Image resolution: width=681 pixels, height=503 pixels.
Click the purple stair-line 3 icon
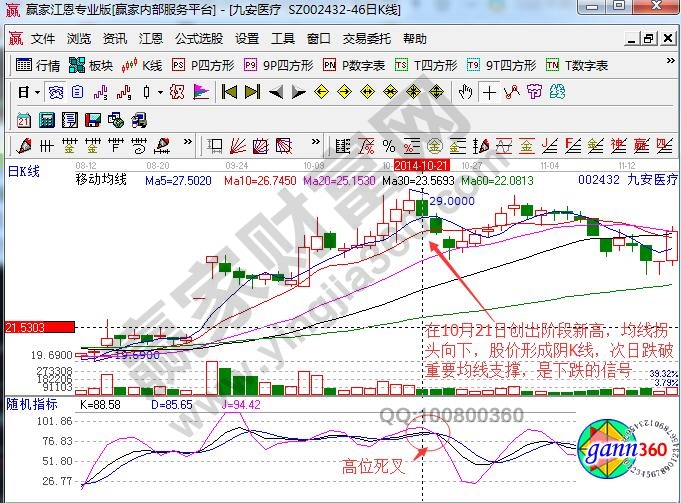point(100,93)
